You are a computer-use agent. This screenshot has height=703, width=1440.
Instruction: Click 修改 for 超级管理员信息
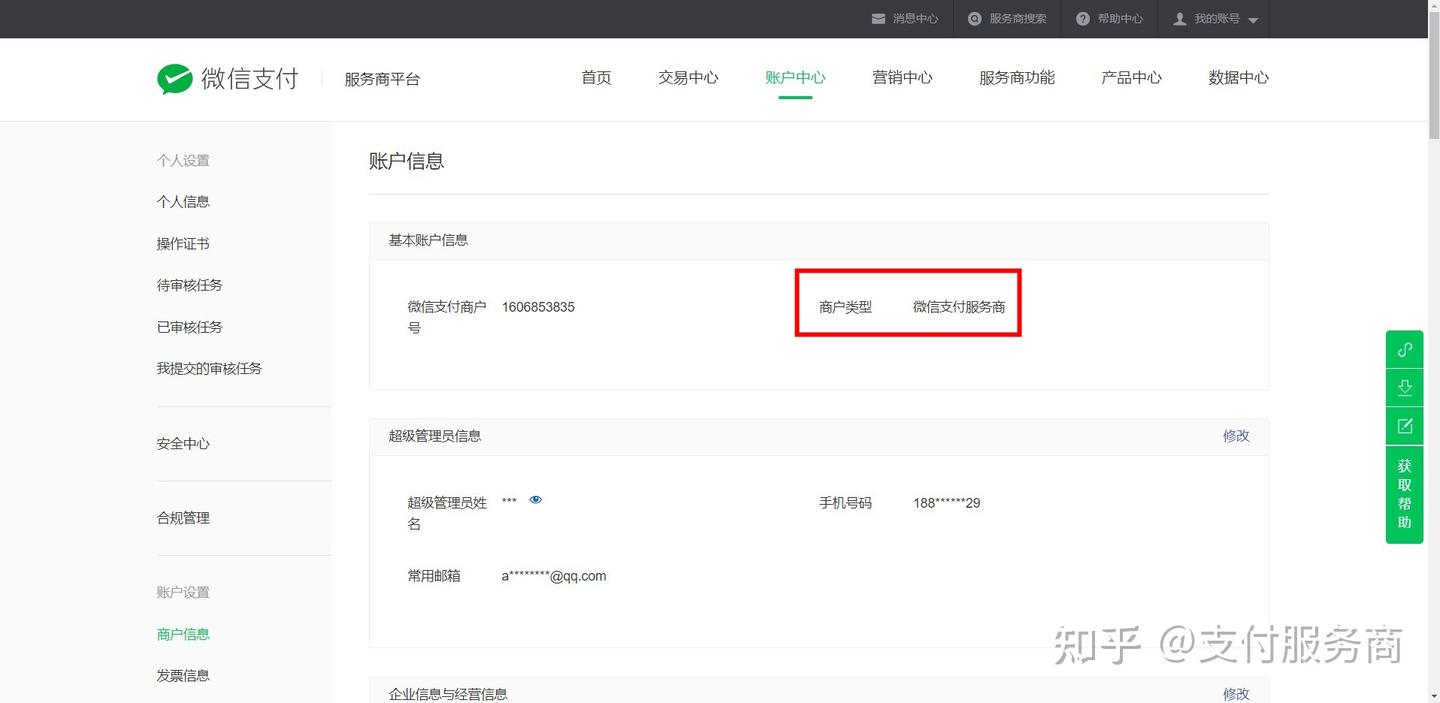coord(1236,436)
